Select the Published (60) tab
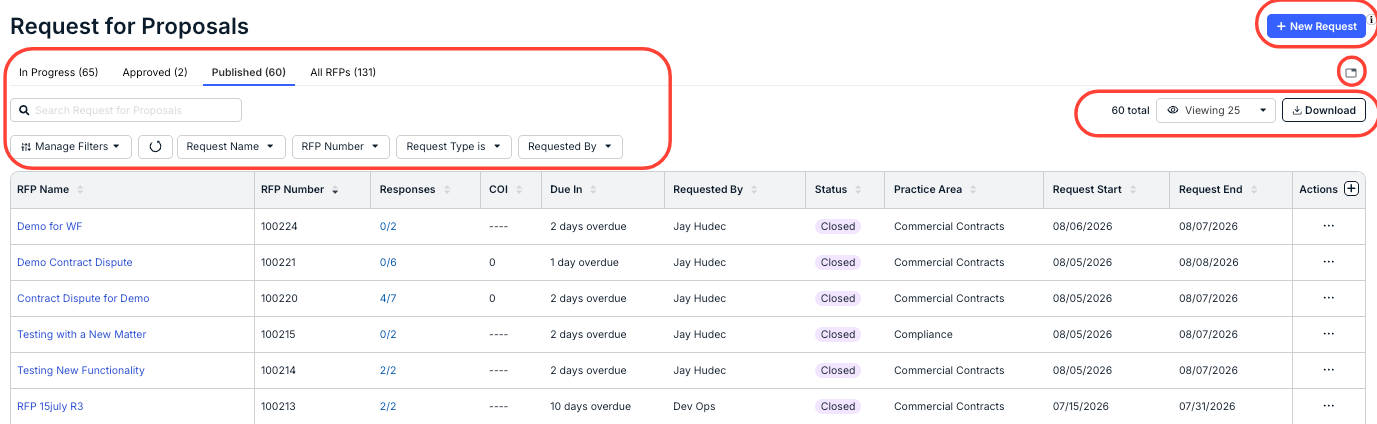 (249, 72)
